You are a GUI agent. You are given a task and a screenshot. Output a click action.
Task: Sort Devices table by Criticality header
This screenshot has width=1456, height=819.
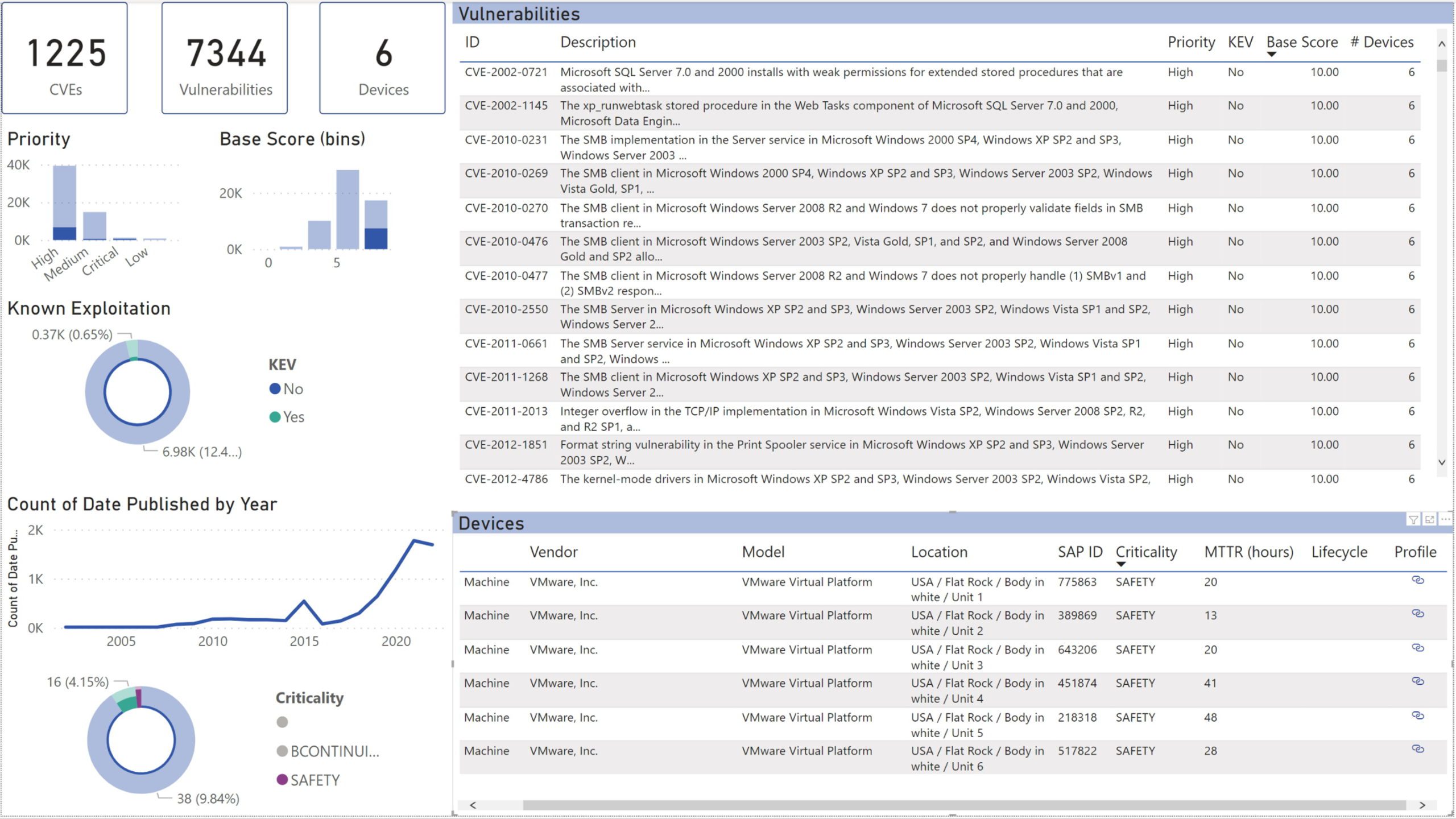[x=1146, y=552]
